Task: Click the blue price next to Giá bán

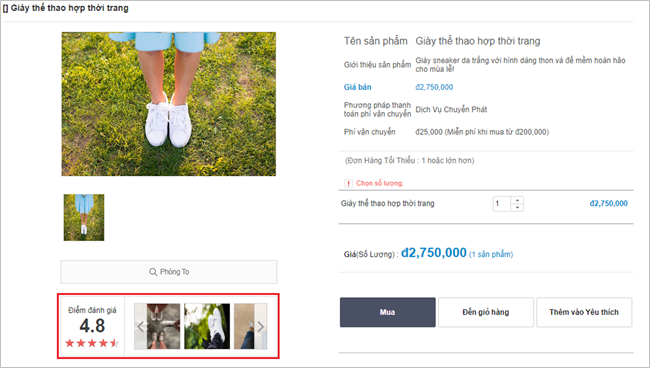Action: point(434,87)
